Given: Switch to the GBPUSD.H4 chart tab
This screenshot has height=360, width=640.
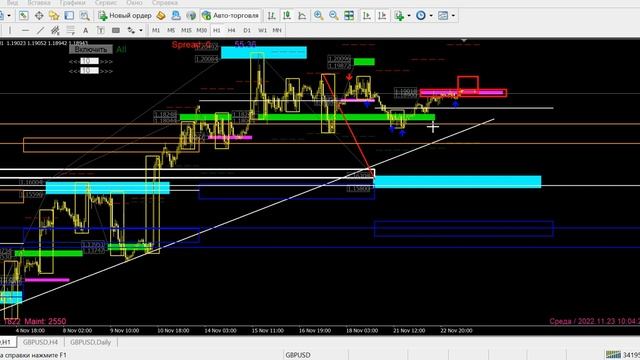Looking at the screenshot, I should [x=40, y=342].
